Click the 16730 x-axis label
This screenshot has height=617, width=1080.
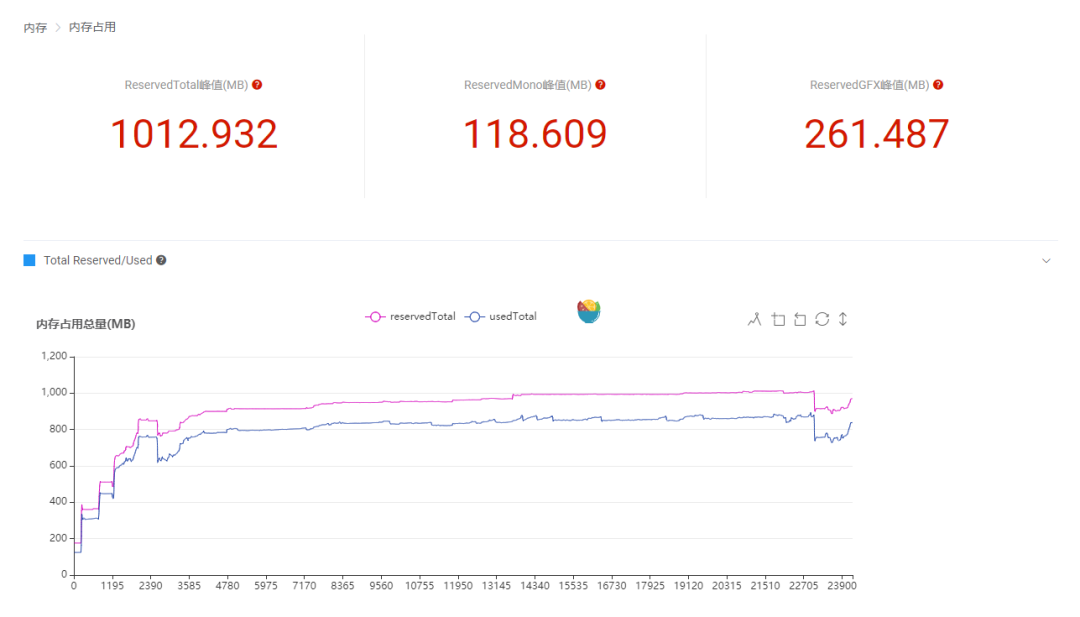[612, 586]
